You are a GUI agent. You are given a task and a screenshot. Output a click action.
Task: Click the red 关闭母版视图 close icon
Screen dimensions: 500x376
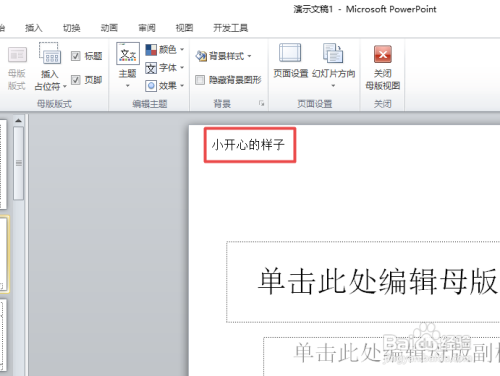(383, 54)
